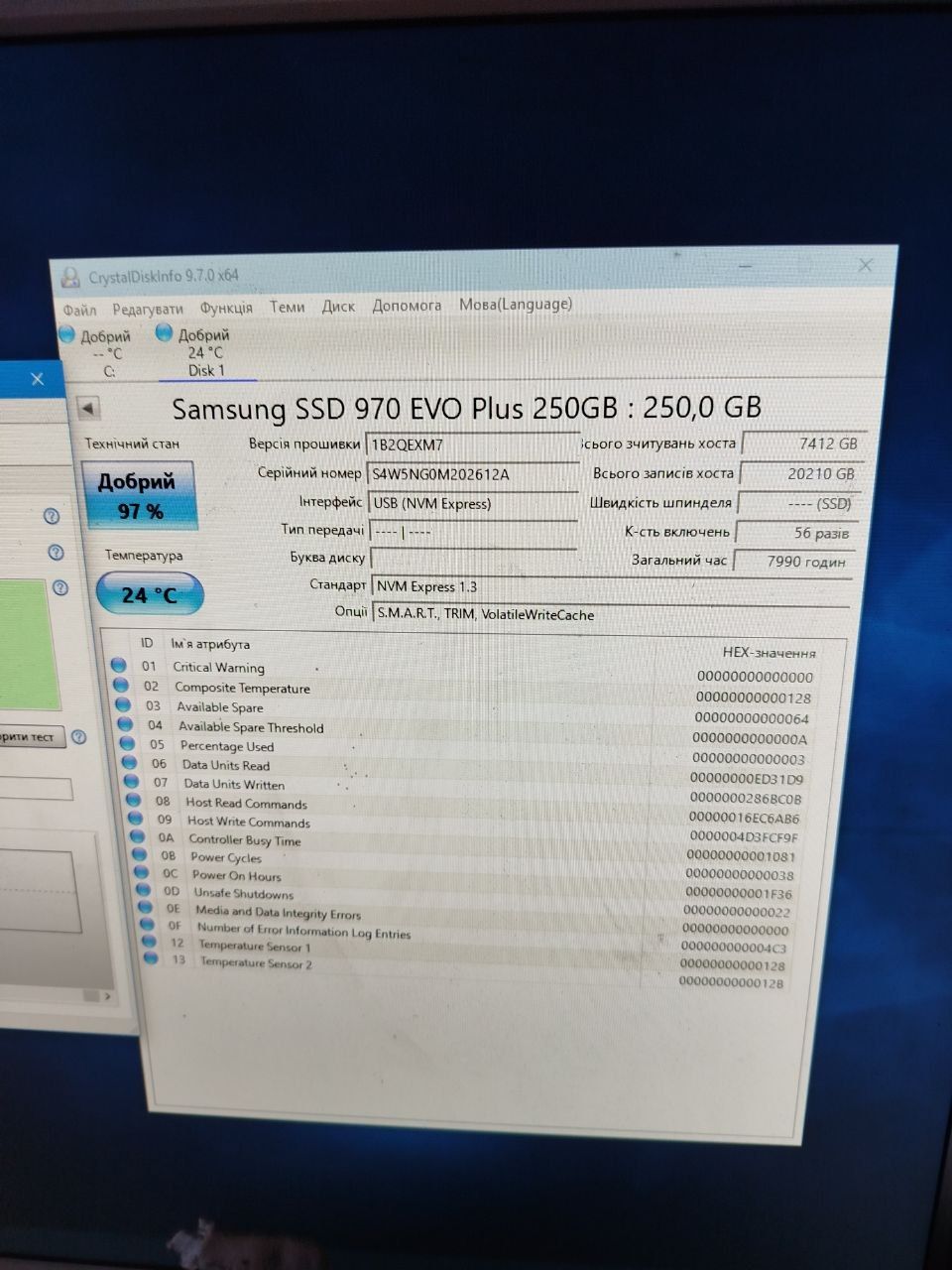
Task: Click the status dot for Data Units Written
Action: click(132, 782)
